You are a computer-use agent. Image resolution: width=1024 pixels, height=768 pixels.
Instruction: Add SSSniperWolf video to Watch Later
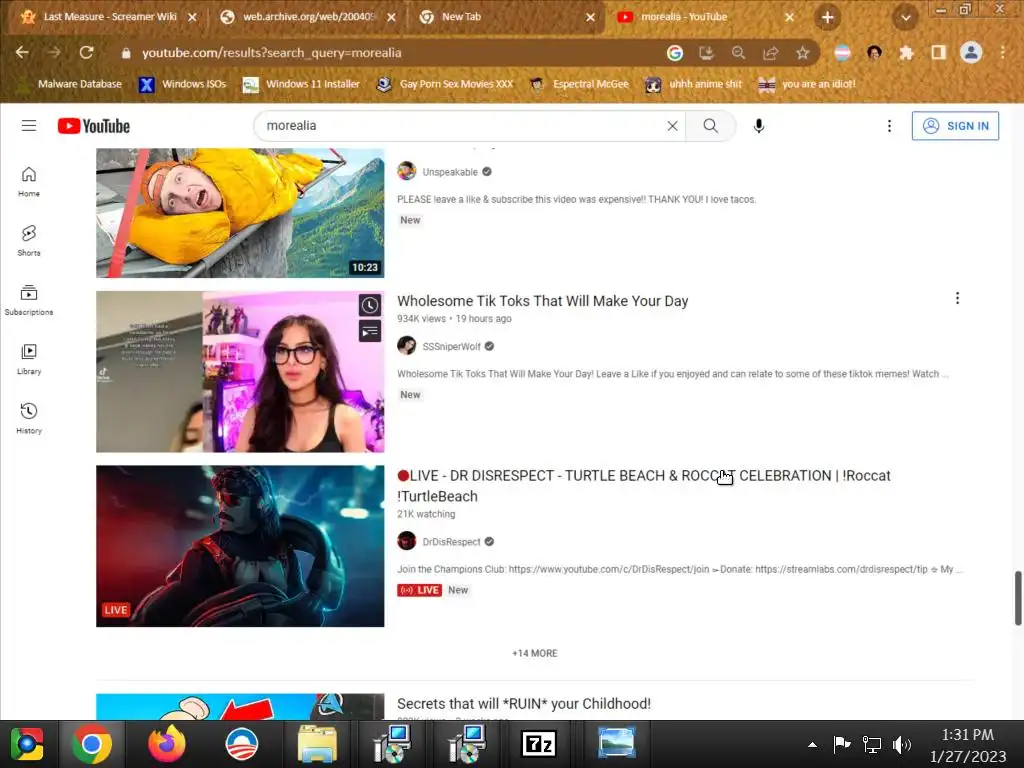[370, 305]
